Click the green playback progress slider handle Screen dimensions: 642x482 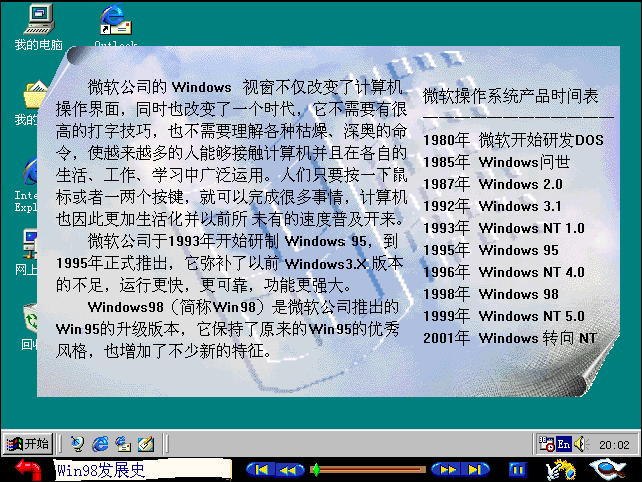316,470
